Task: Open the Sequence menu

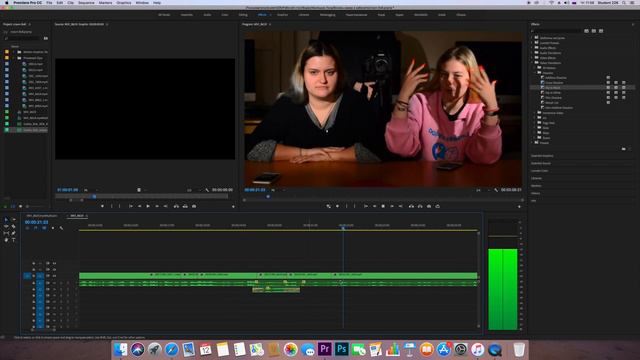Action: click(x=86, y=3)
